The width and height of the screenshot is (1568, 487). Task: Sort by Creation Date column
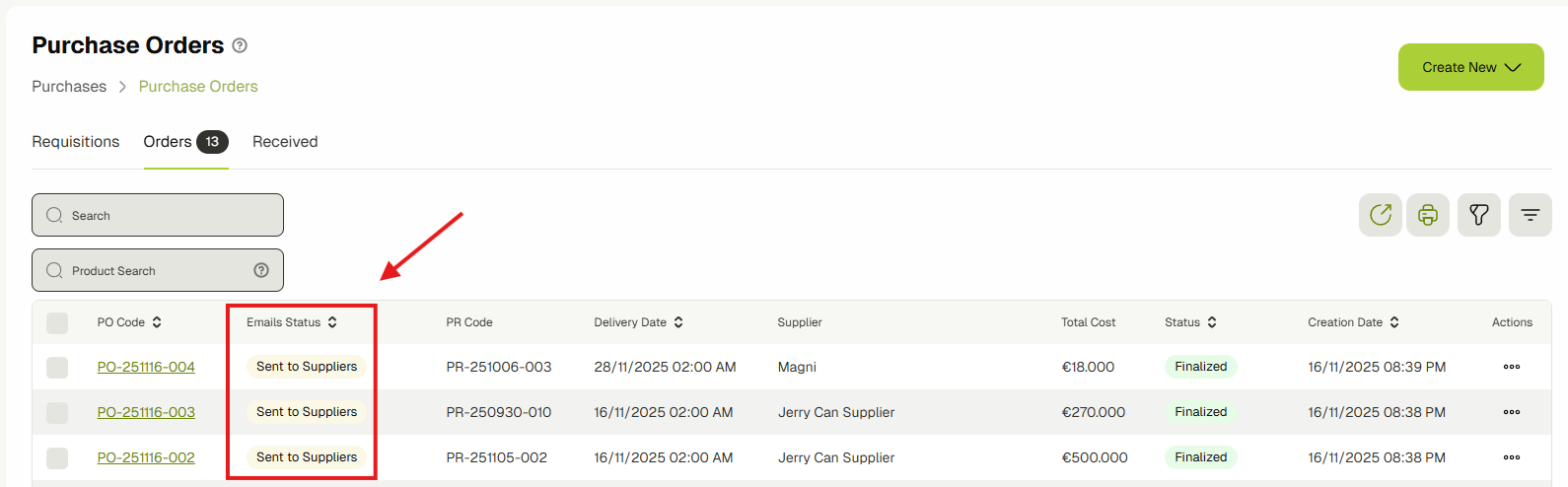tap(1394, 322)
